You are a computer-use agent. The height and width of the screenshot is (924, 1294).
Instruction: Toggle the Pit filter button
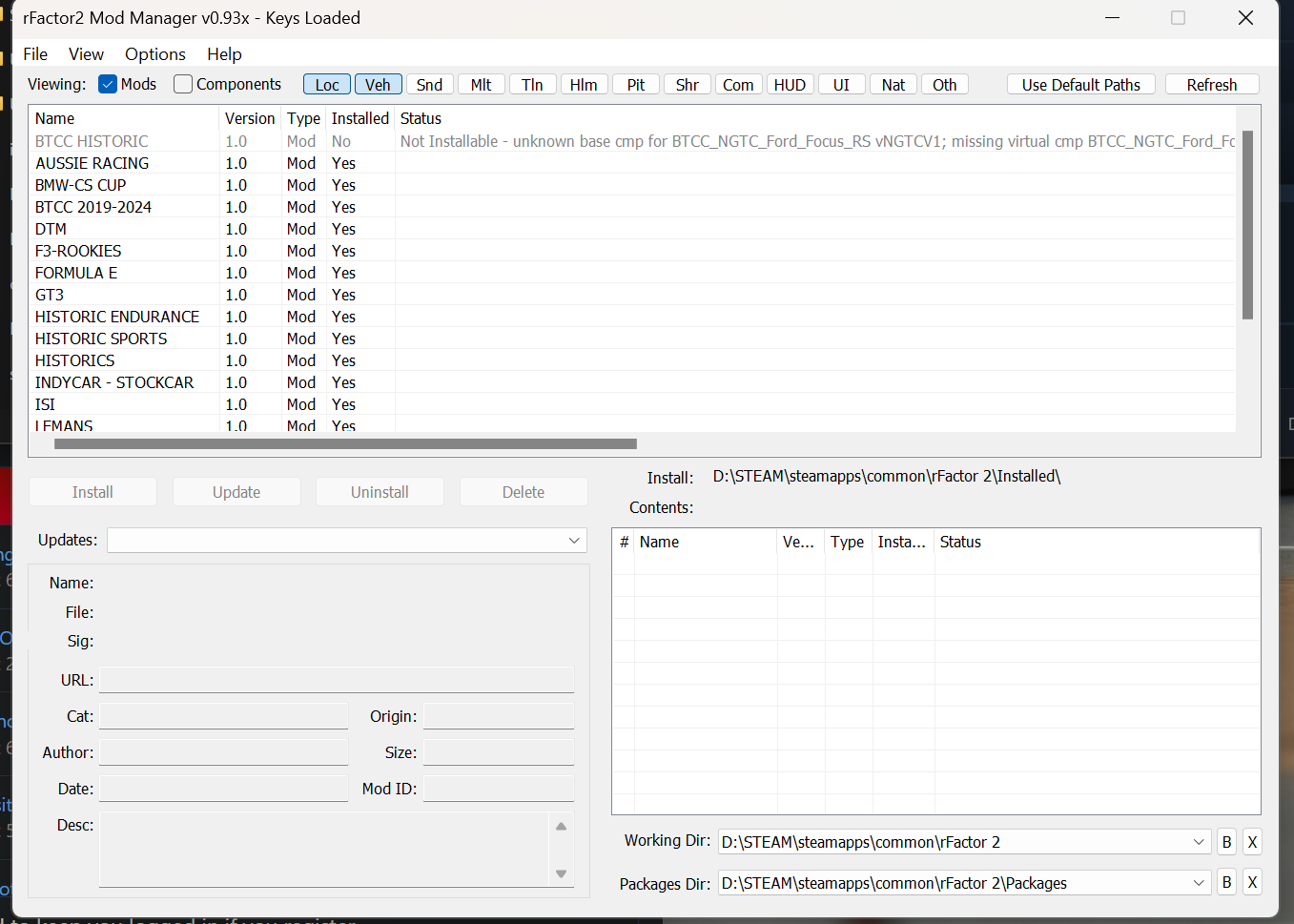[635, 85]
